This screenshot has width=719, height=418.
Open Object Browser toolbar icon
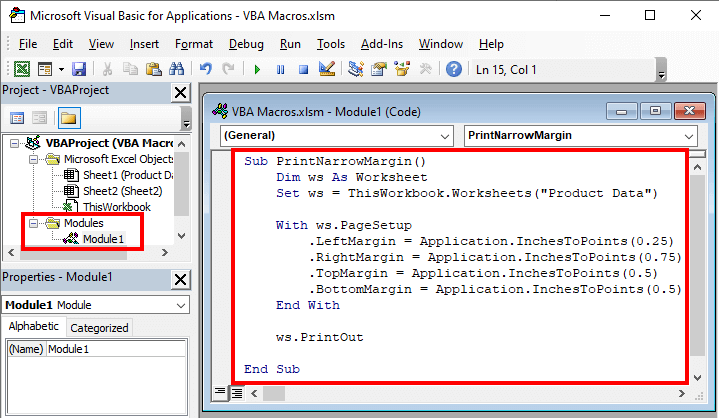click(402, 69)
